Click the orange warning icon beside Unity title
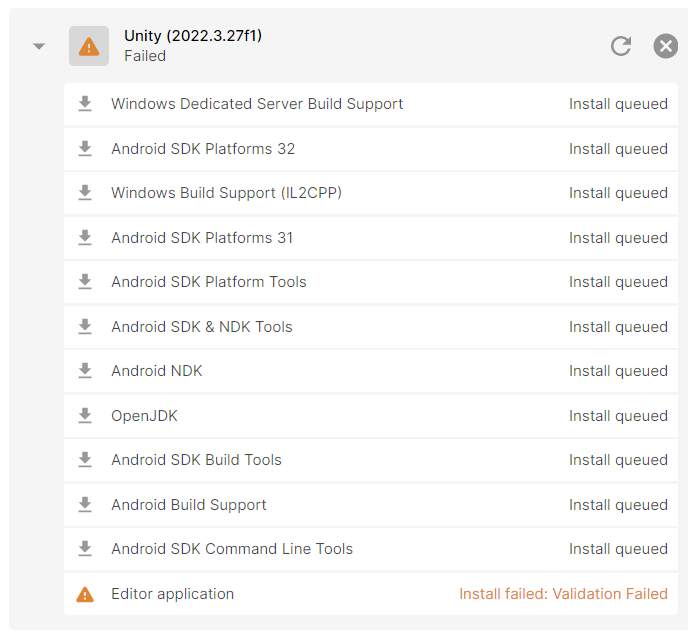 (89, 46)
